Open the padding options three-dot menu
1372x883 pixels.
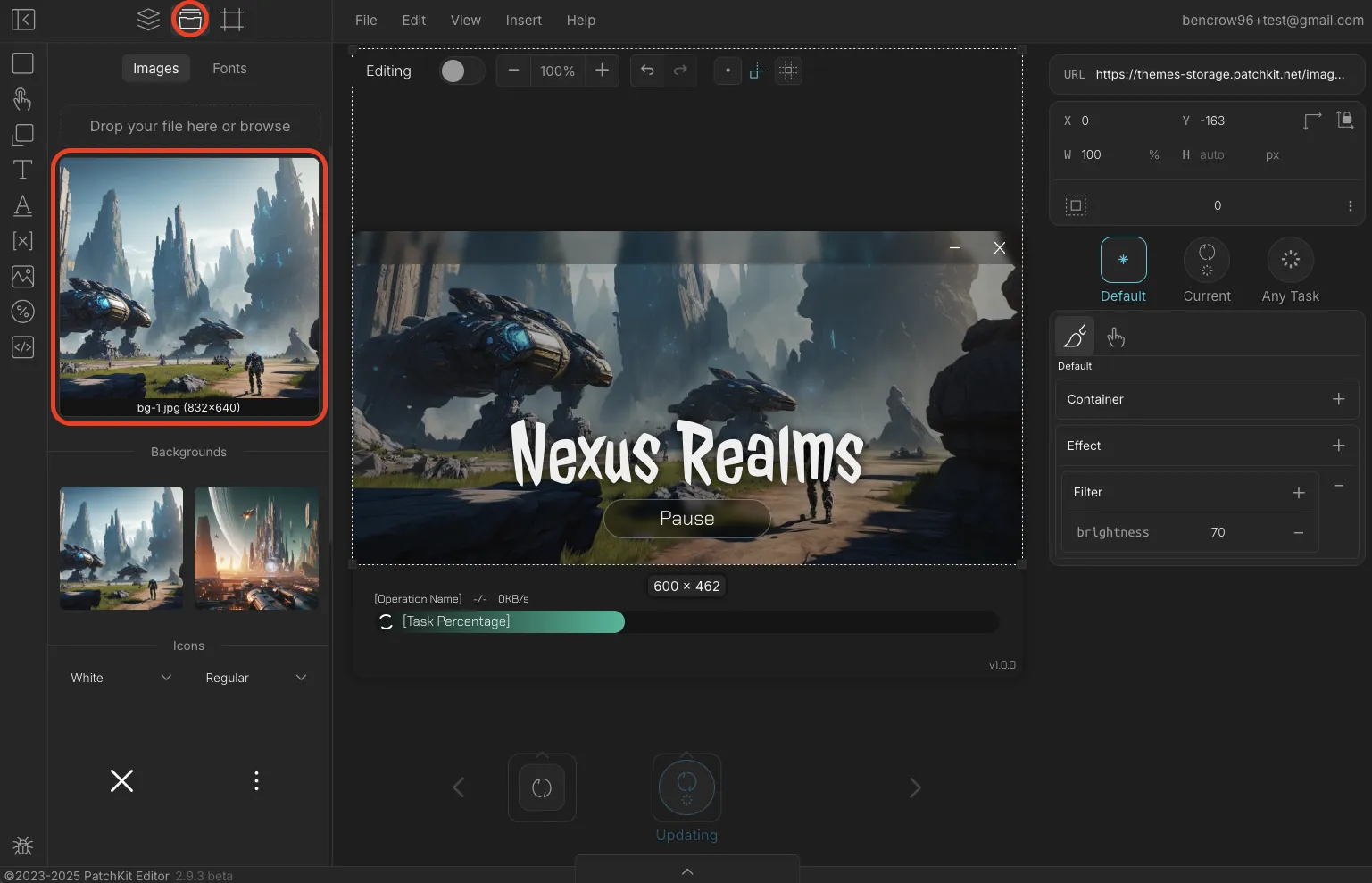pyautogui.click(x=1350, y=205)
